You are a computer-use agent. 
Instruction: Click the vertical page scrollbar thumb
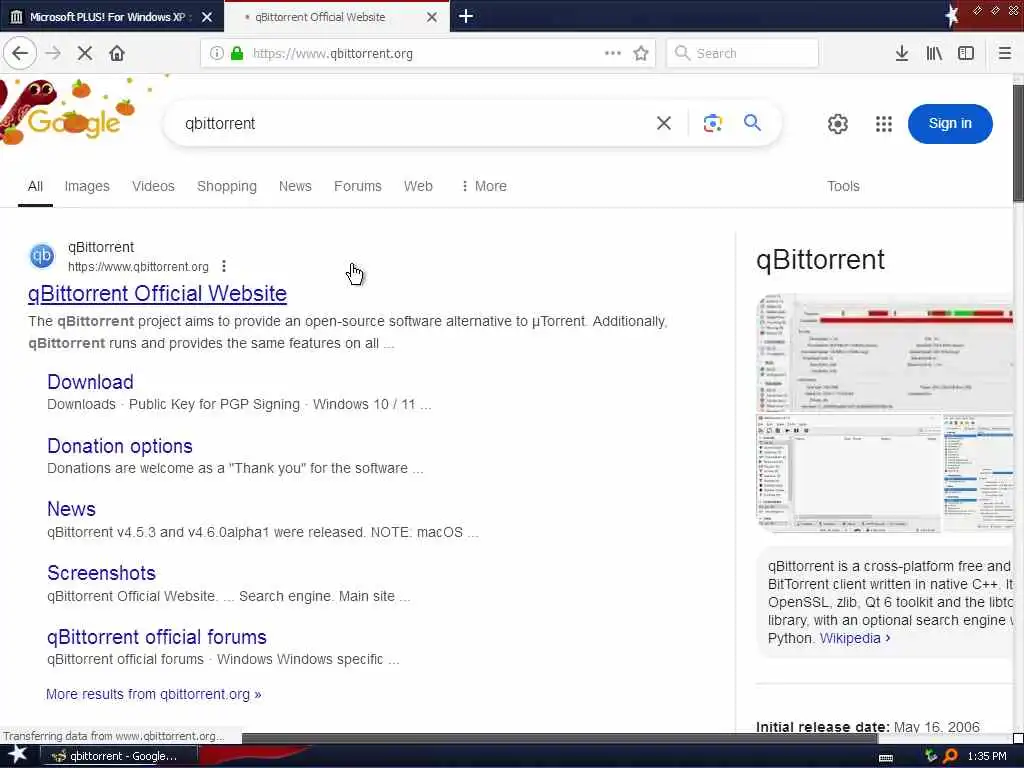[1018, 142]
